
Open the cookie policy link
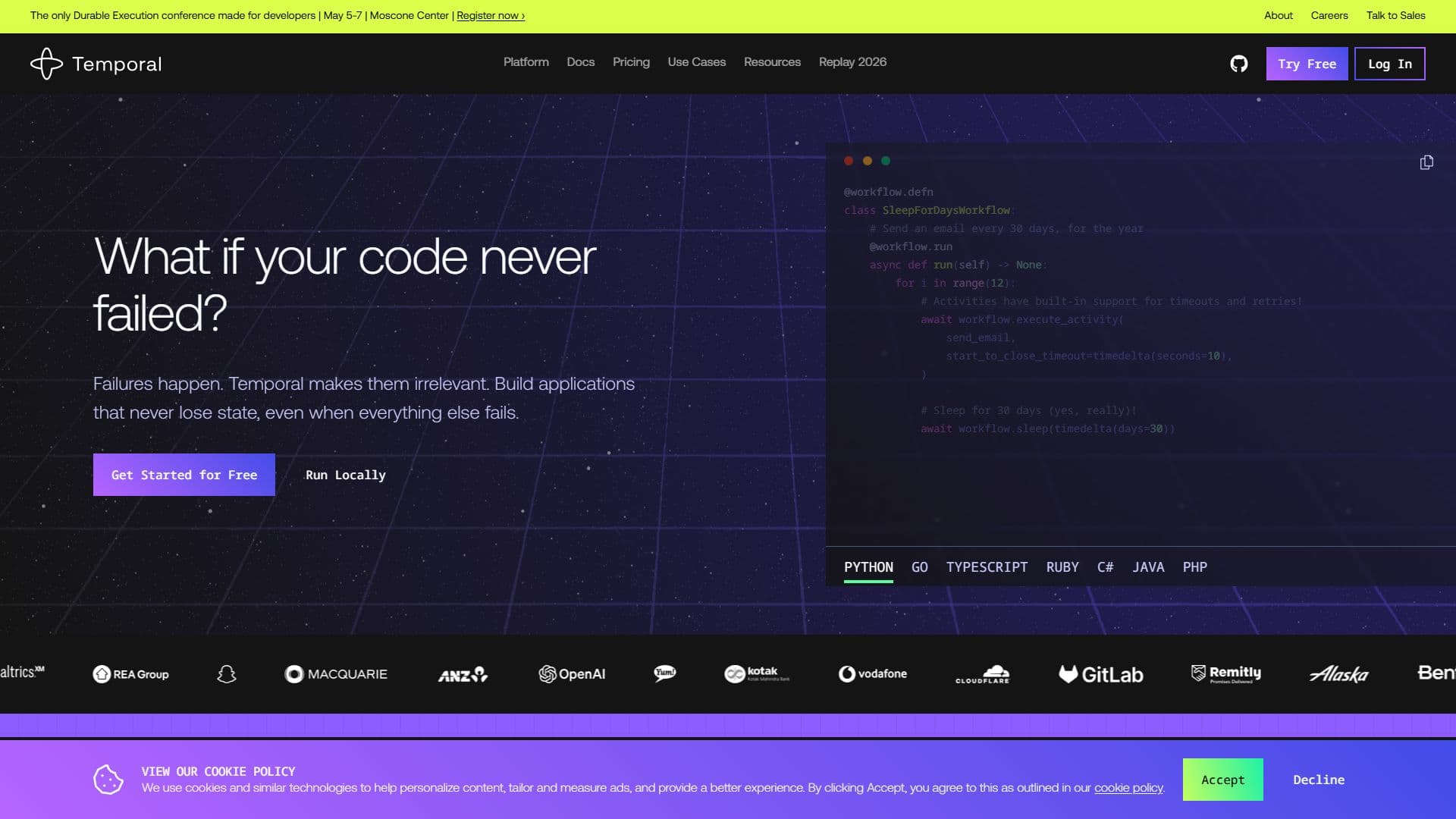(x=1128, y=788)
